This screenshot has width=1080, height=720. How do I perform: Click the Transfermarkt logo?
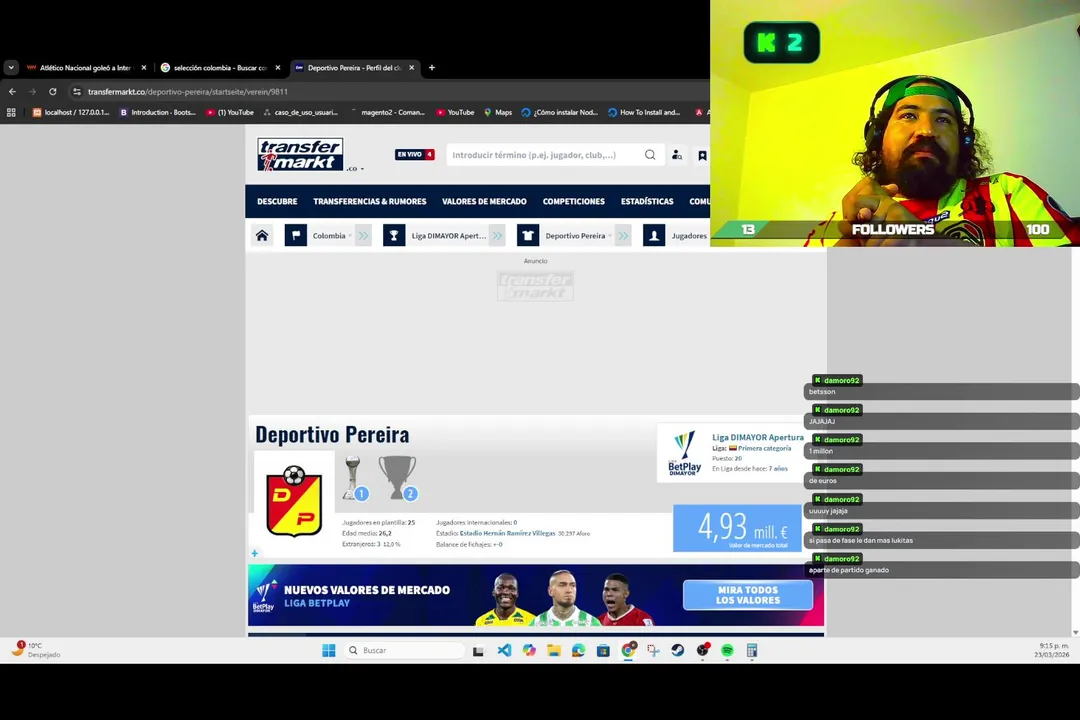pyautogui.click(x=300, y=154)
